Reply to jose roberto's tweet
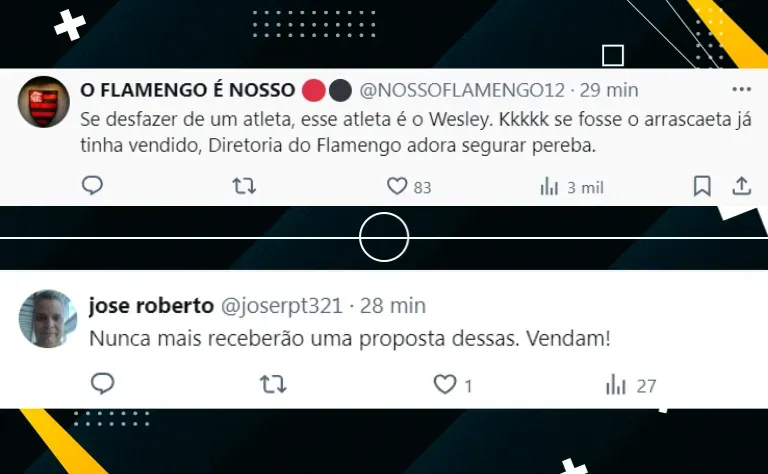The image size is (768, 474). point(102,383)
